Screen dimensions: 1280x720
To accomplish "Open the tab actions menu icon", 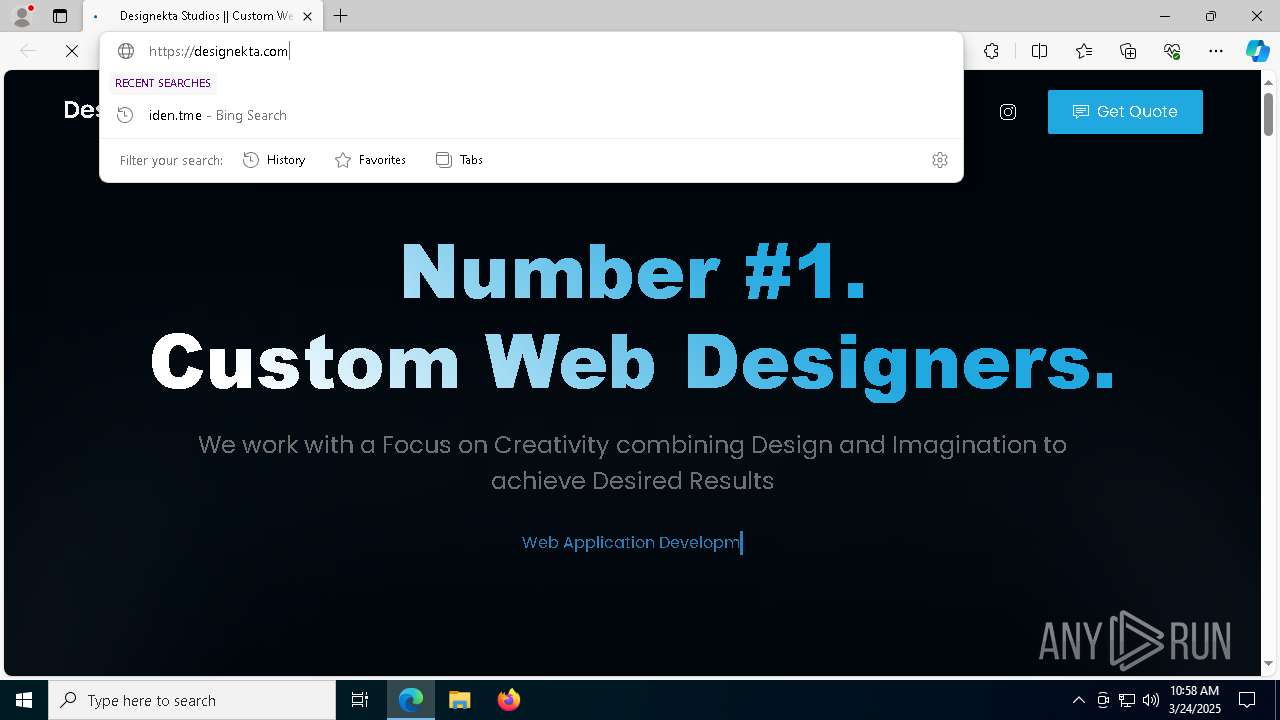I will coord(60,16).
